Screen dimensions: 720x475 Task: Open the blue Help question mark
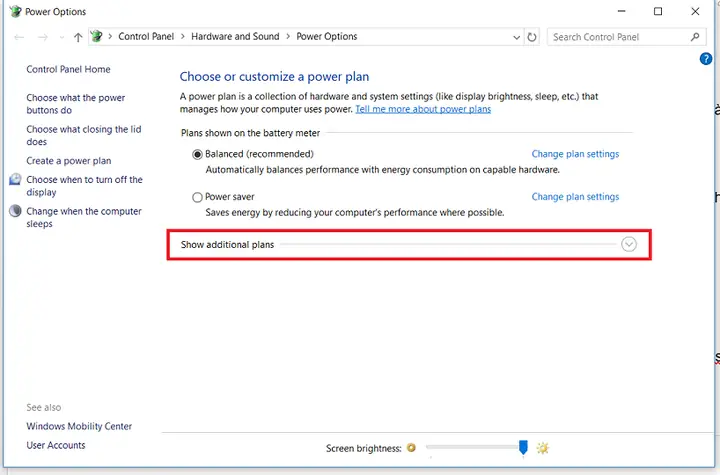click(706, 59)
